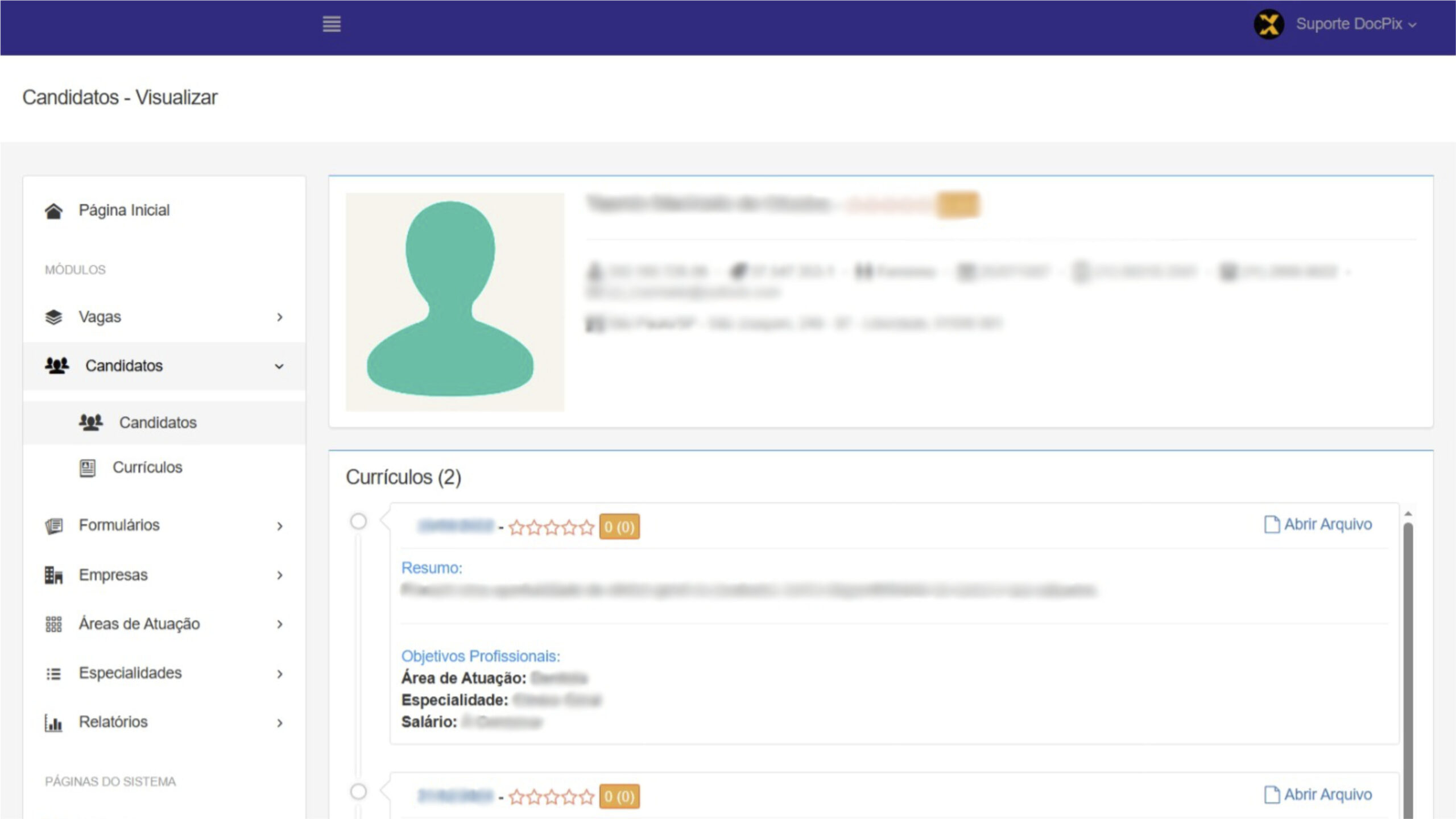Click the Relatórios bar chart icon
The height and width of the screenshot is (819, 1456).
tap(53, 722)
